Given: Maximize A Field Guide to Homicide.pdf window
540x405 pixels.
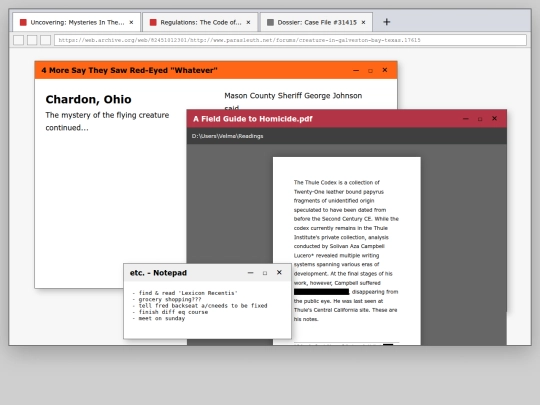Looking at the screenshot, I should coord(480,119).
